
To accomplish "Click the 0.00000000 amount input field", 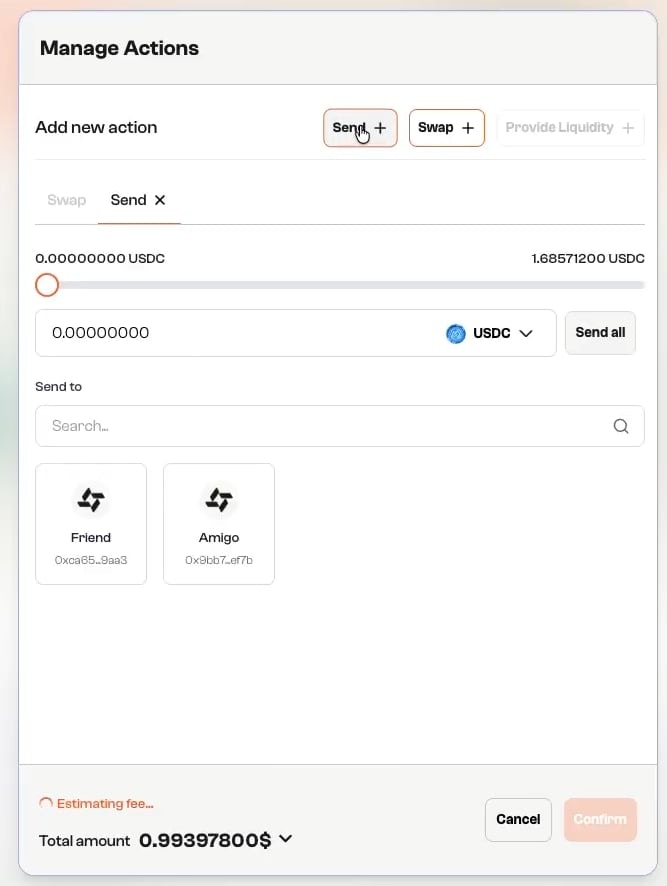I will (x=200, y=333).
